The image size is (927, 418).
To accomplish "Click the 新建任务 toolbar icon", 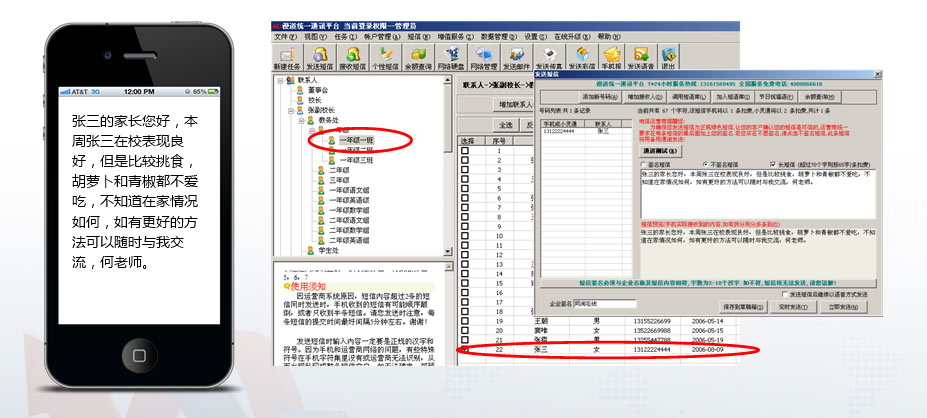I will click(286, 57).
